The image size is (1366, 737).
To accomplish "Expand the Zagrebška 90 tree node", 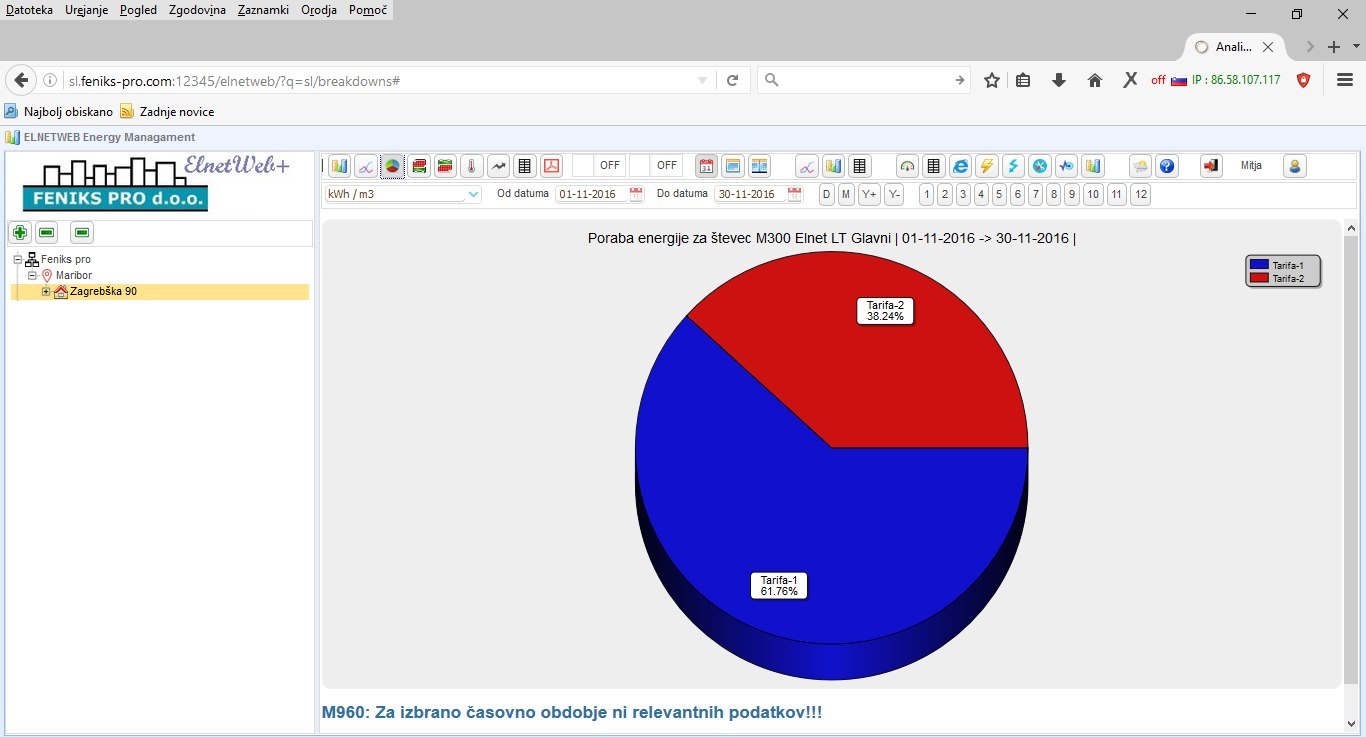I will click(46, 291).
